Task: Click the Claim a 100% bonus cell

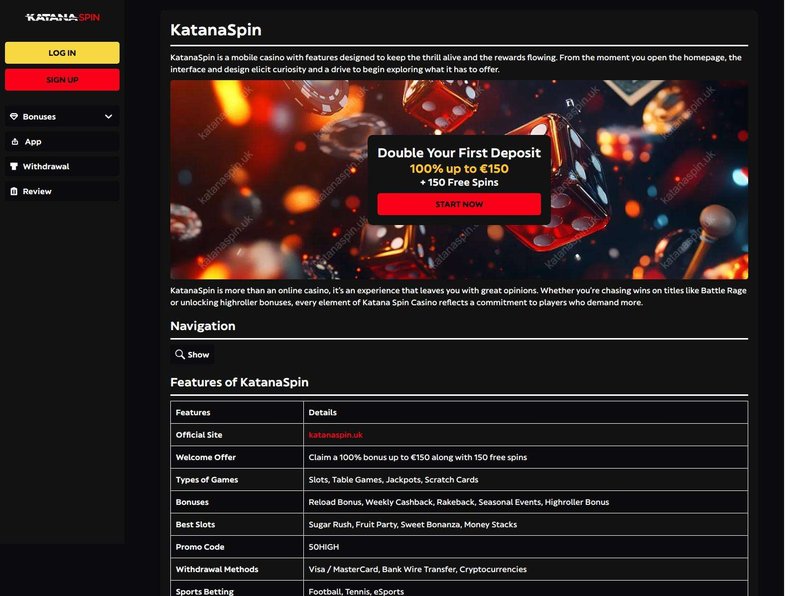Action: point(418,457)
